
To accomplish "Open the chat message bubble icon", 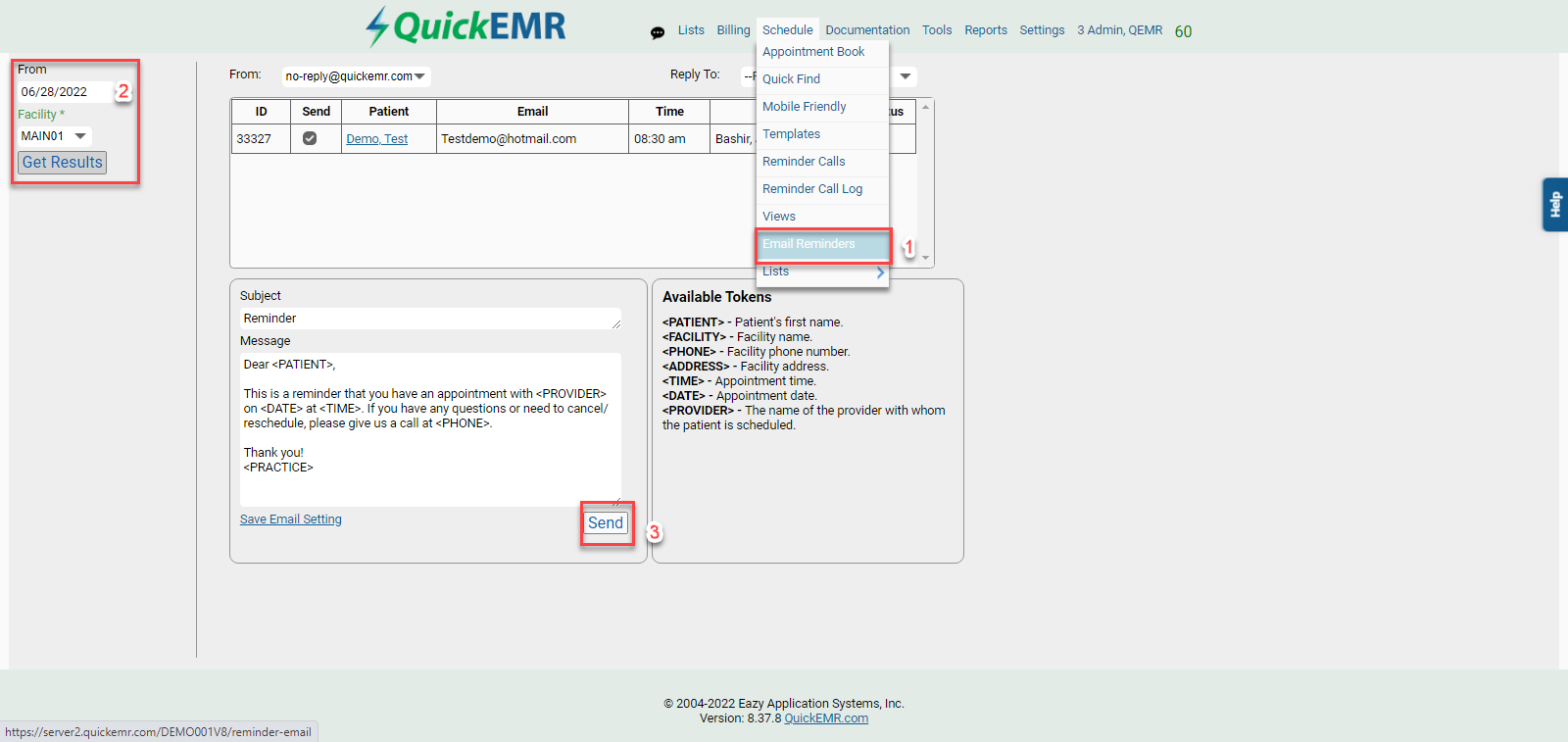I will pos(658,32).
